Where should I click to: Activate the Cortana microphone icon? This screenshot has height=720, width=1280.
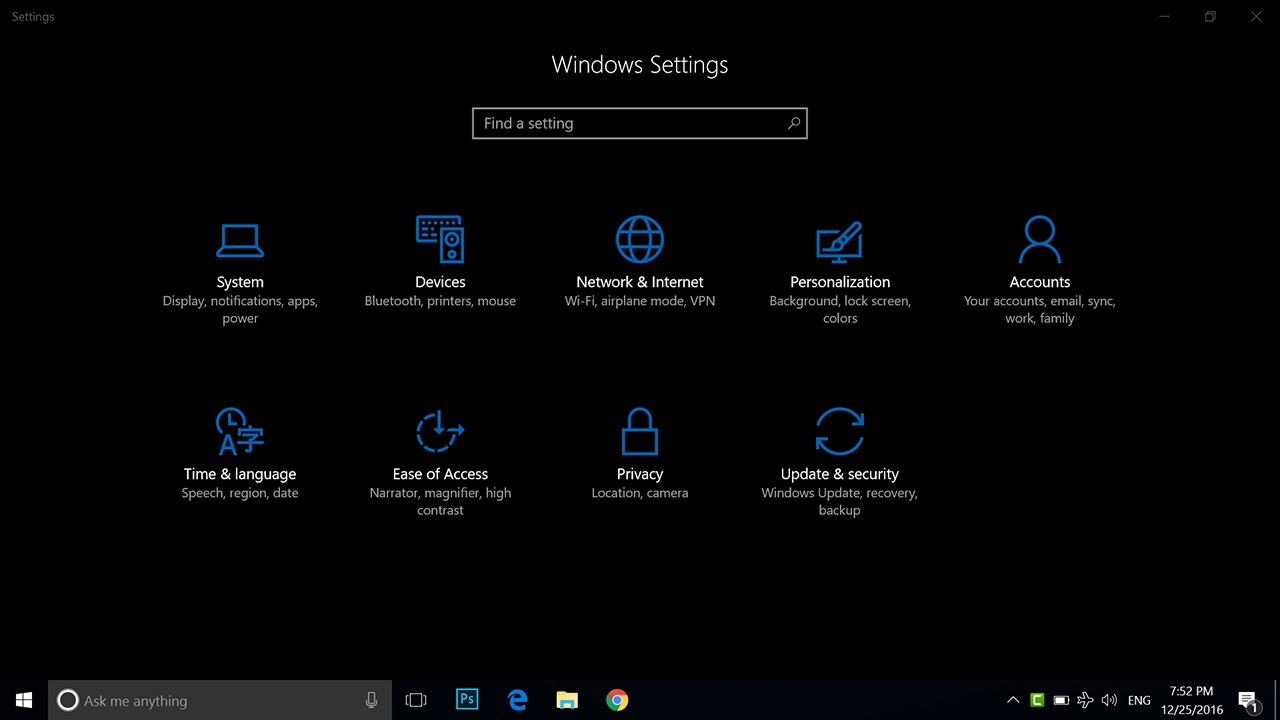tap(372, 700)
